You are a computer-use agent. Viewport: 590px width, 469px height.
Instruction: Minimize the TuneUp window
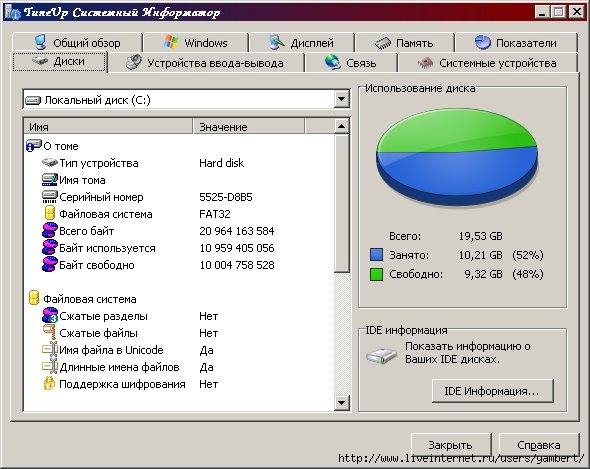click(542, 12)
